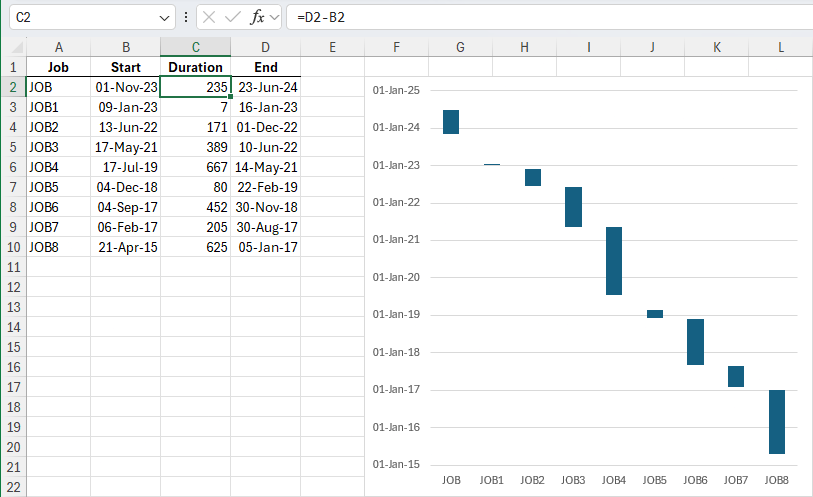The image size is (813, 497).
Task: Select cell containing 09-Jan-23
Action: (125, 107)
